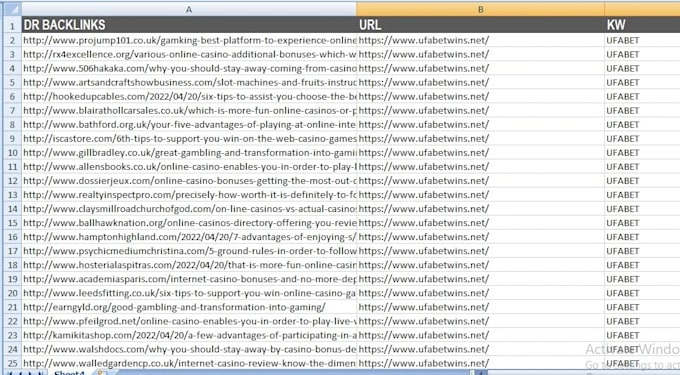Image resolution: width=680 pixels, height=375 pixels.
Task: Select the leedsfitting.co.uk backlink cell
Action: (x=189, y=293)
